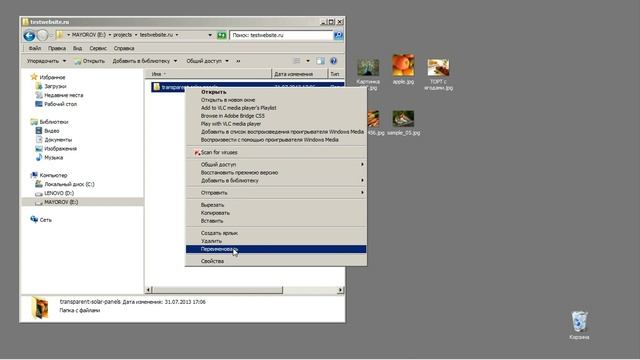Open the Упорядочить toolbar dropdown
The height and width of the screenshot is (360, 640).
pos(46,61)
